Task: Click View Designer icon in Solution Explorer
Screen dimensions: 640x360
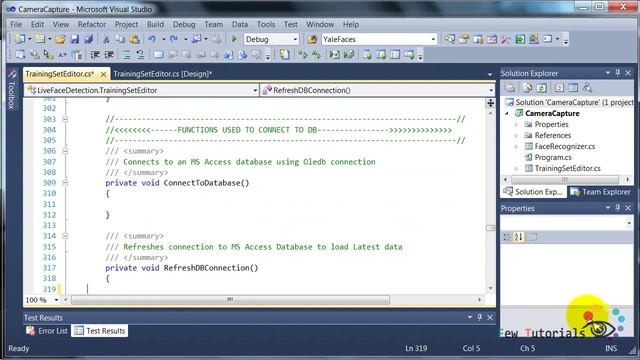Action: coord(573,87)
